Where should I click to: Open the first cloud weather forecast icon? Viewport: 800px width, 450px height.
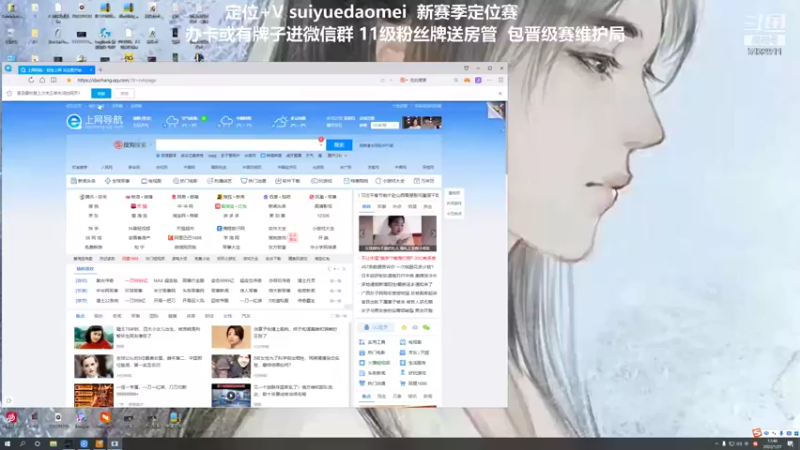[172, 121]
